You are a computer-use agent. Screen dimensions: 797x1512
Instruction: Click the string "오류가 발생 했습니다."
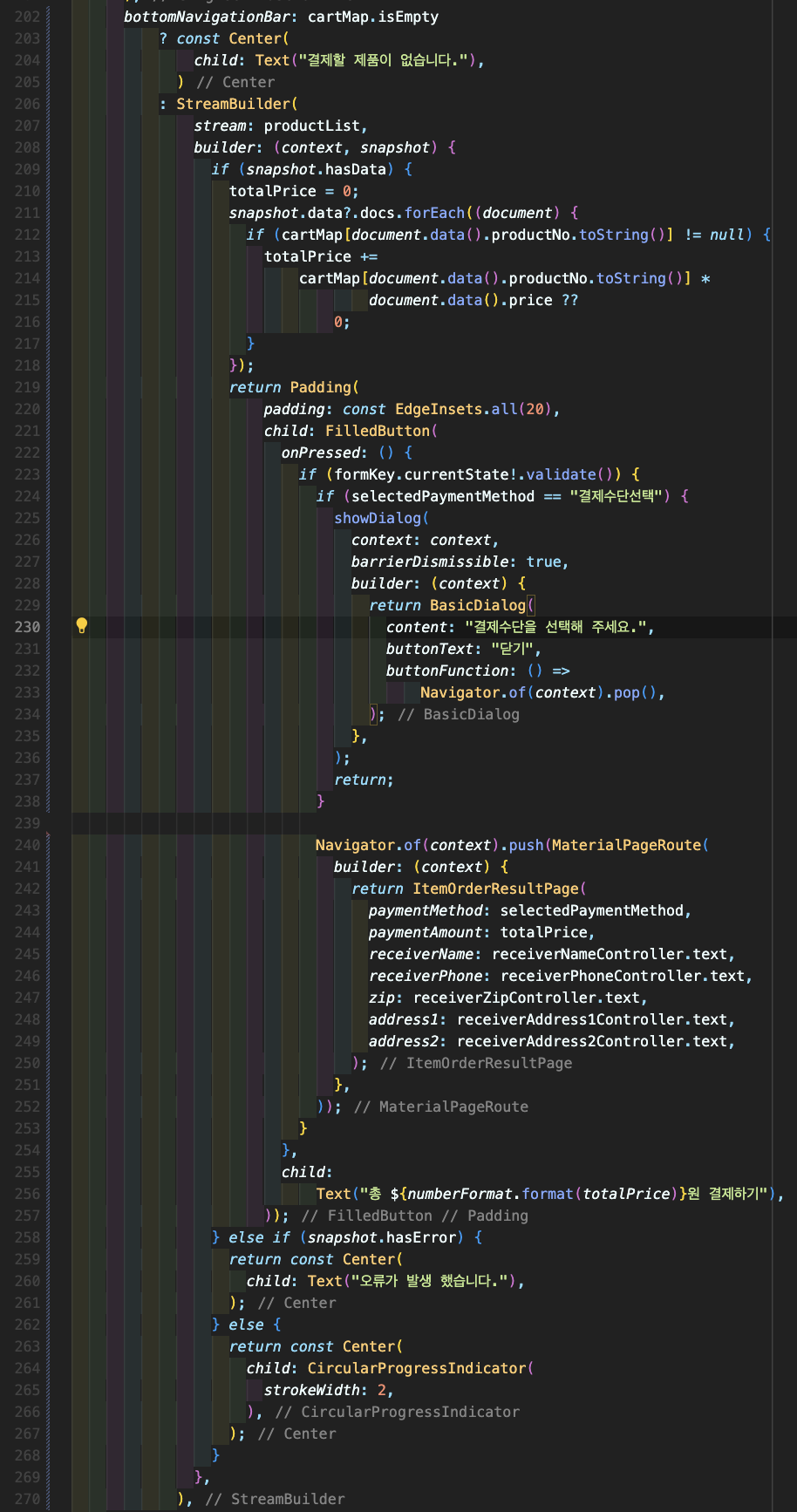tap(430, 1281)
